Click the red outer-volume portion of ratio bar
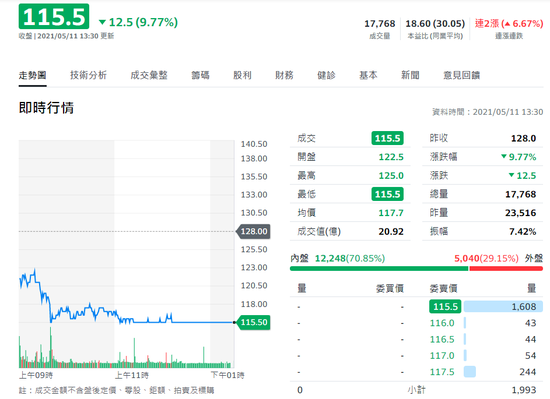The height and width of the screenshot is (399, 550). click(x=506, y=269)
